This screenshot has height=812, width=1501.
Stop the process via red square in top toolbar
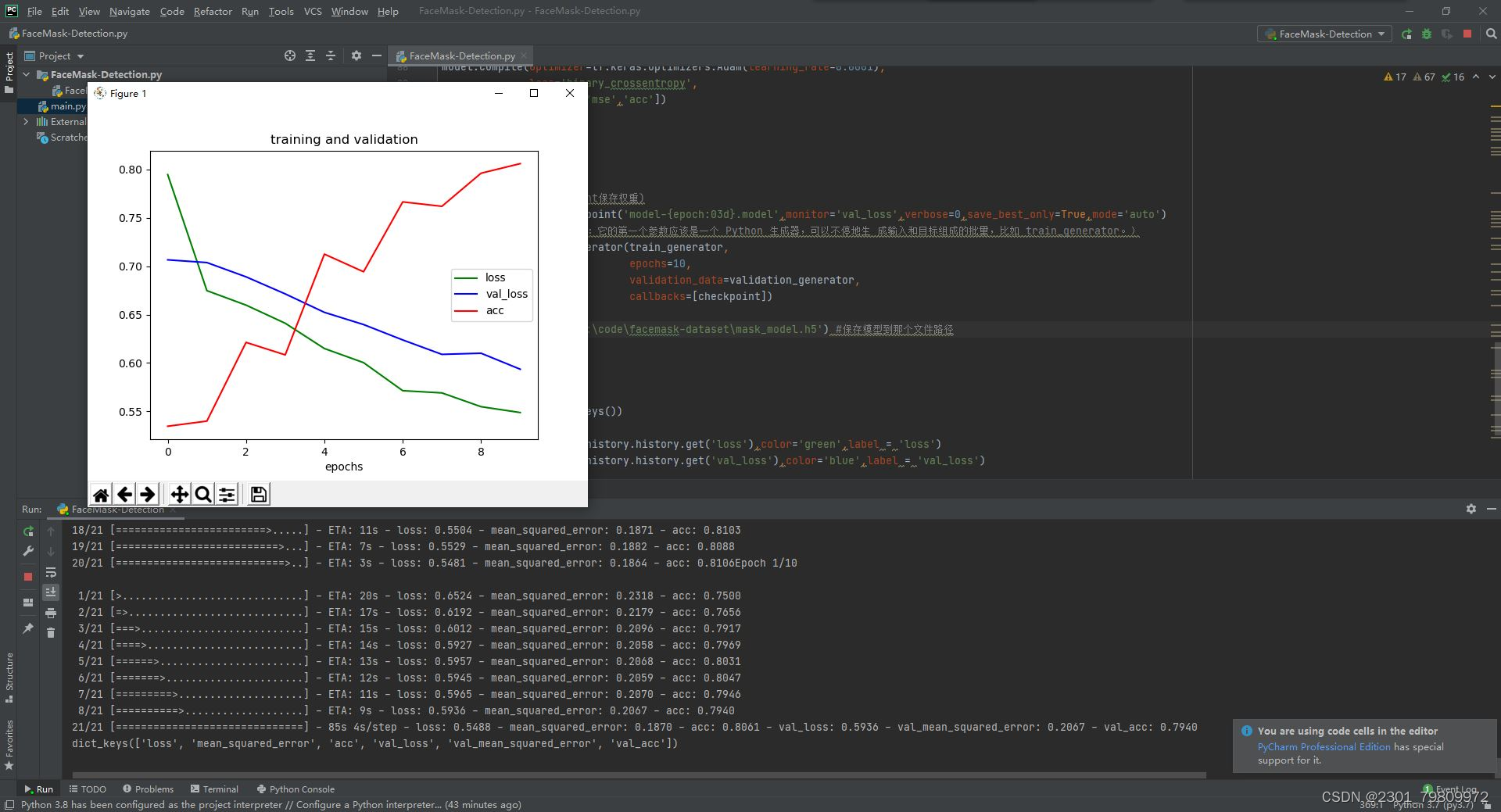(1467, 34)
